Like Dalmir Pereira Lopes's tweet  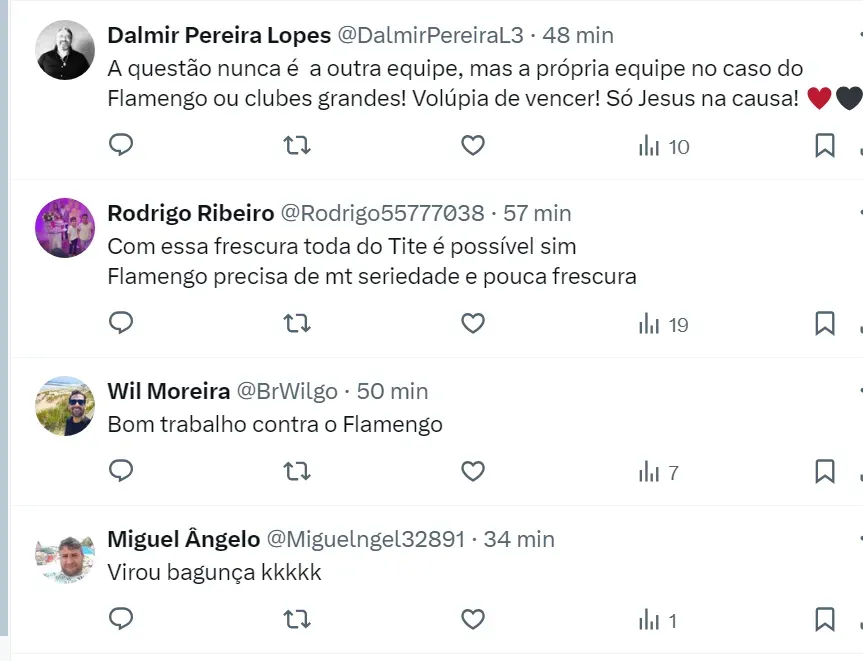(473, 146)
